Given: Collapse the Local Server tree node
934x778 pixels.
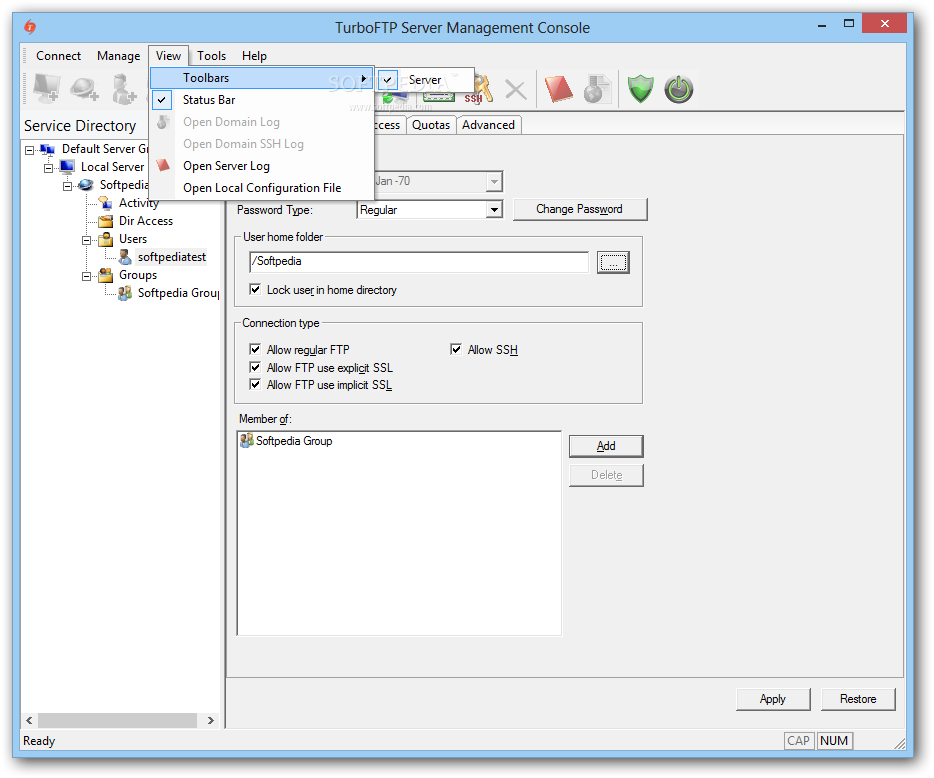Looking at the screenshot, I should coord(48,168).
